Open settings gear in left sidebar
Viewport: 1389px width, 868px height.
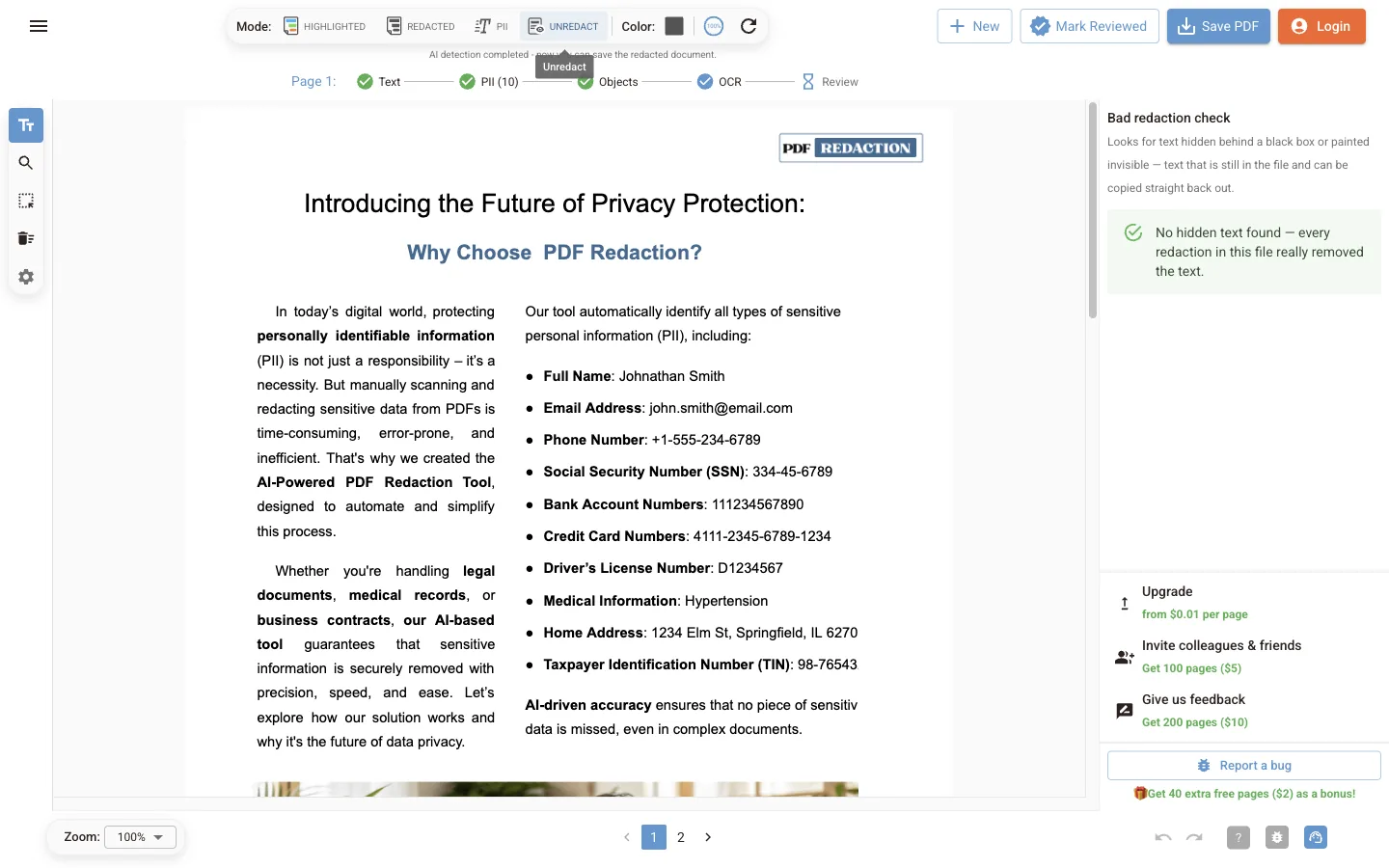(26, 277)
